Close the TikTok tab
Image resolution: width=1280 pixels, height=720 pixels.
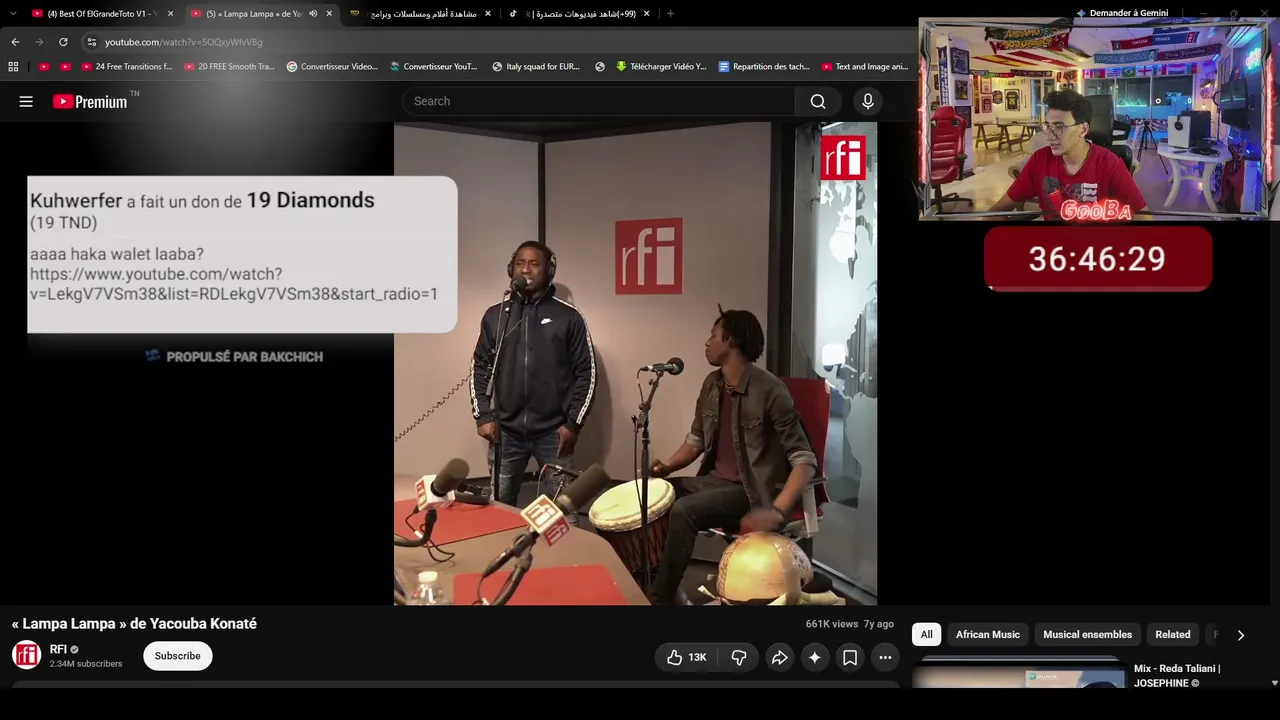click(647, 14)
